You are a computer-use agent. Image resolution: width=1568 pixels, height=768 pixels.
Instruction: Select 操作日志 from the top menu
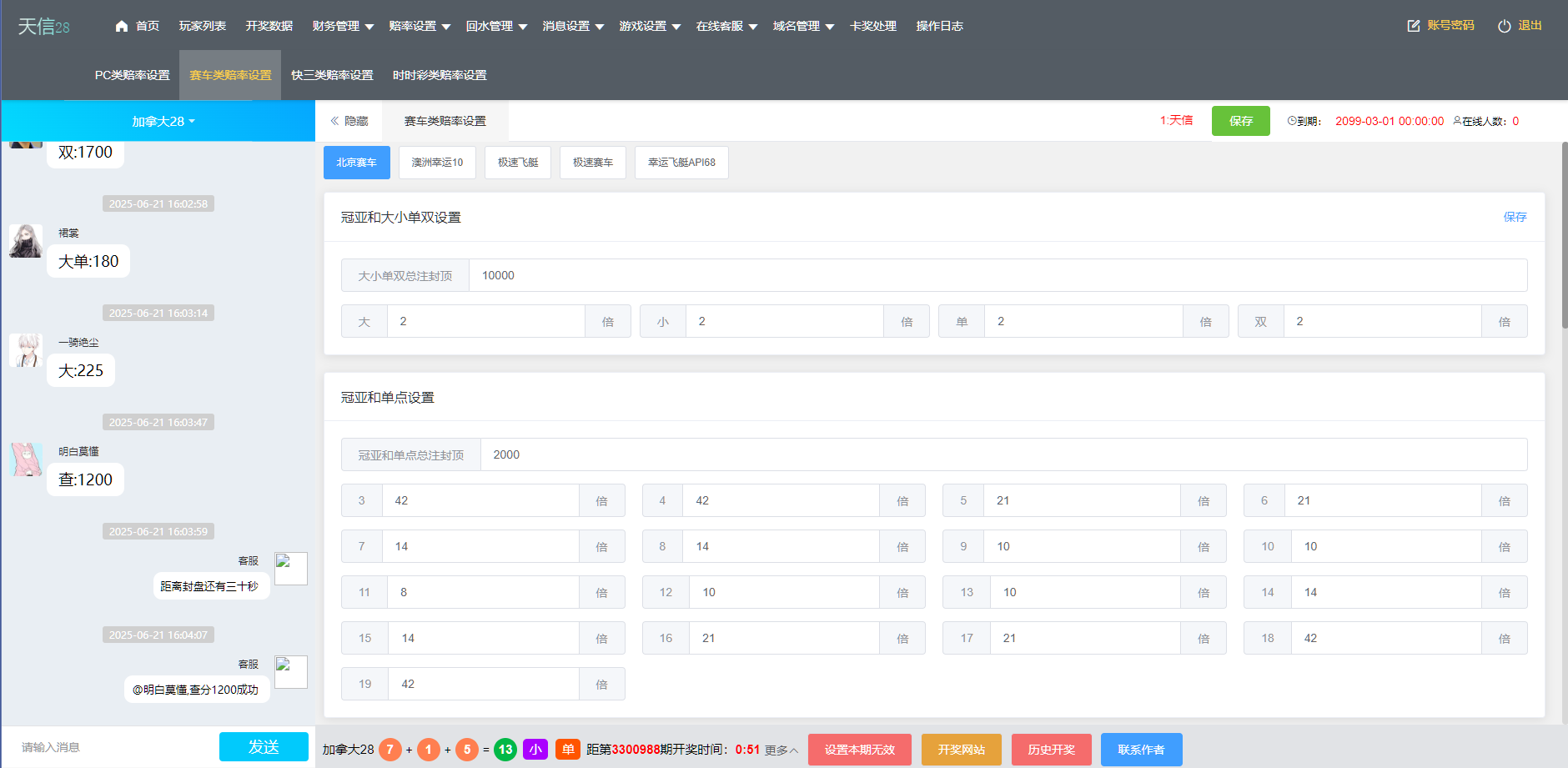click(938, 26)
